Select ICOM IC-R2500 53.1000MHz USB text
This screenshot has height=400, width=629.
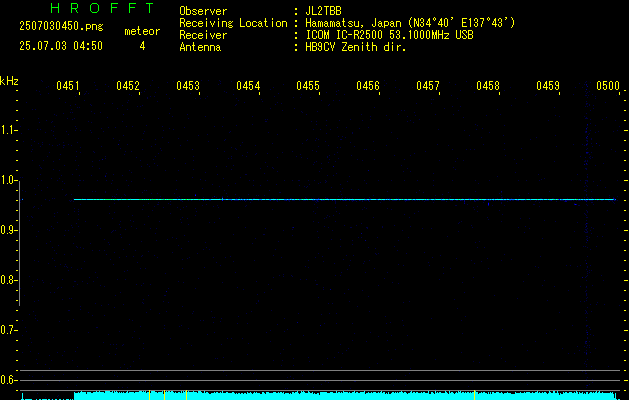coord(390,35)
